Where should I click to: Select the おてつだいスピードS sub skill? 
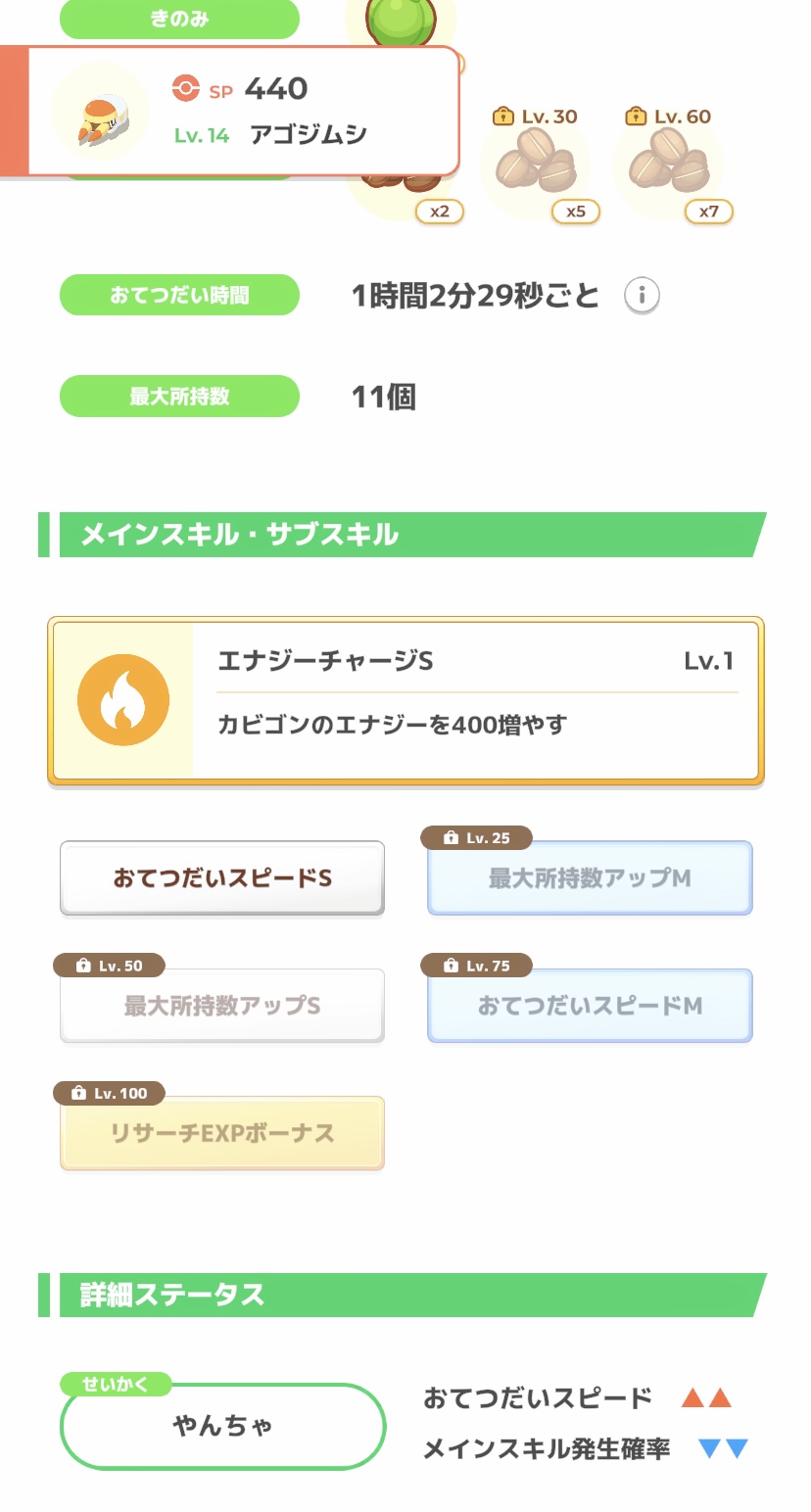tap(222, 878)
